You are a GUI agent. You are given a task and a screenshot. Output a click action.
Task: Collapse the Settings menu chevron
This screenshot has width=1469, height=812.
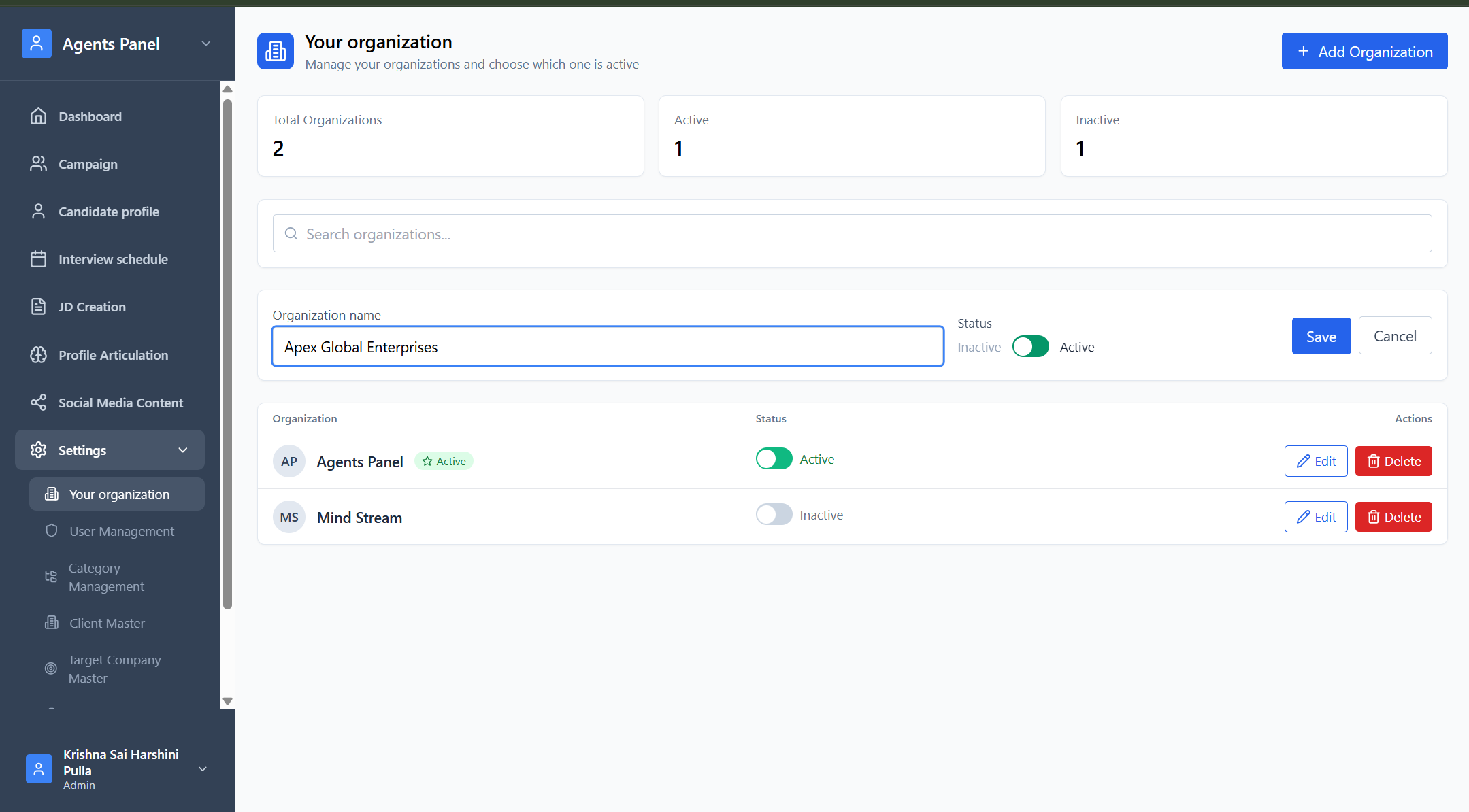click(x=182, y=450)
